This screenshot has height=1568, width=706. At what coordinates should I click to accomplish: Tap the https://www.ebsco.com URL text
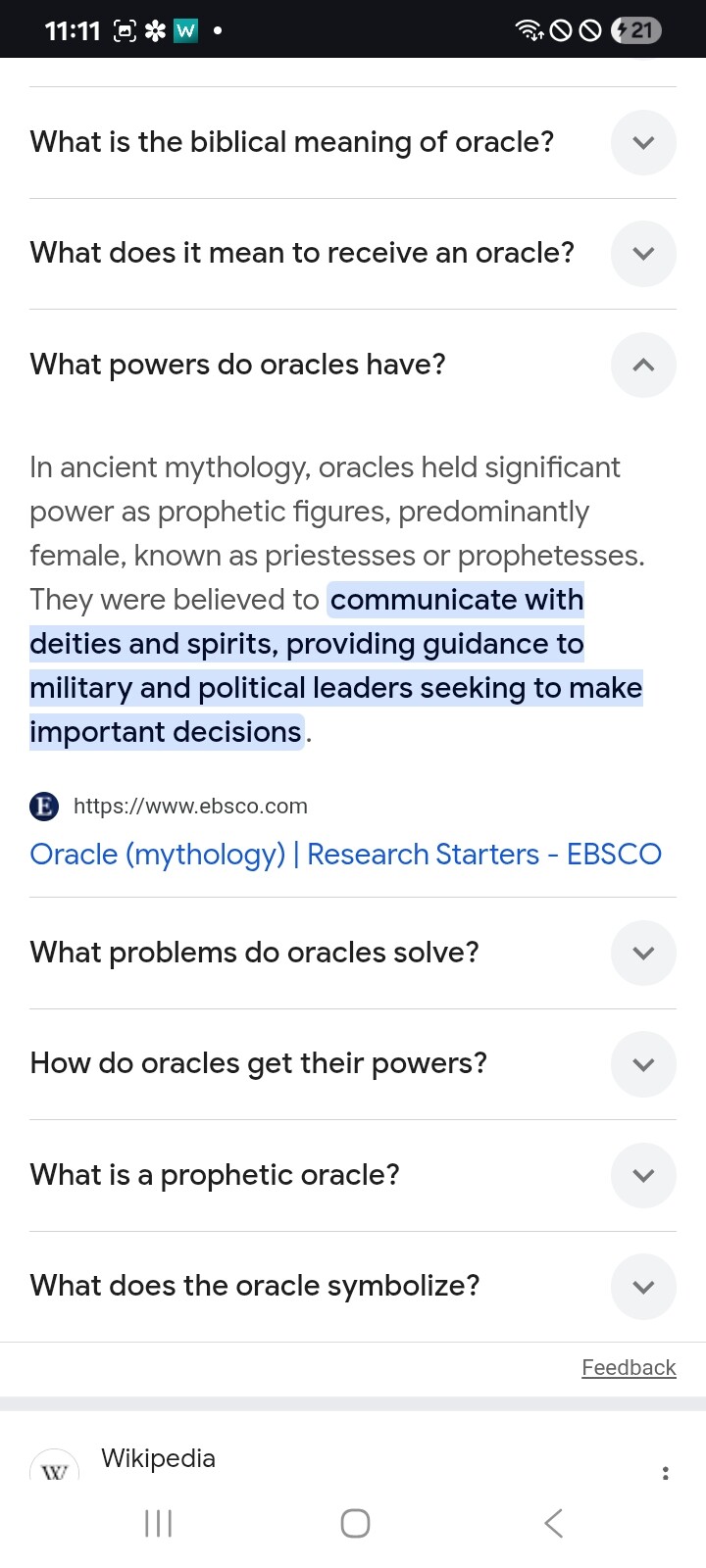pyautogui.click(x=190, y=807)
